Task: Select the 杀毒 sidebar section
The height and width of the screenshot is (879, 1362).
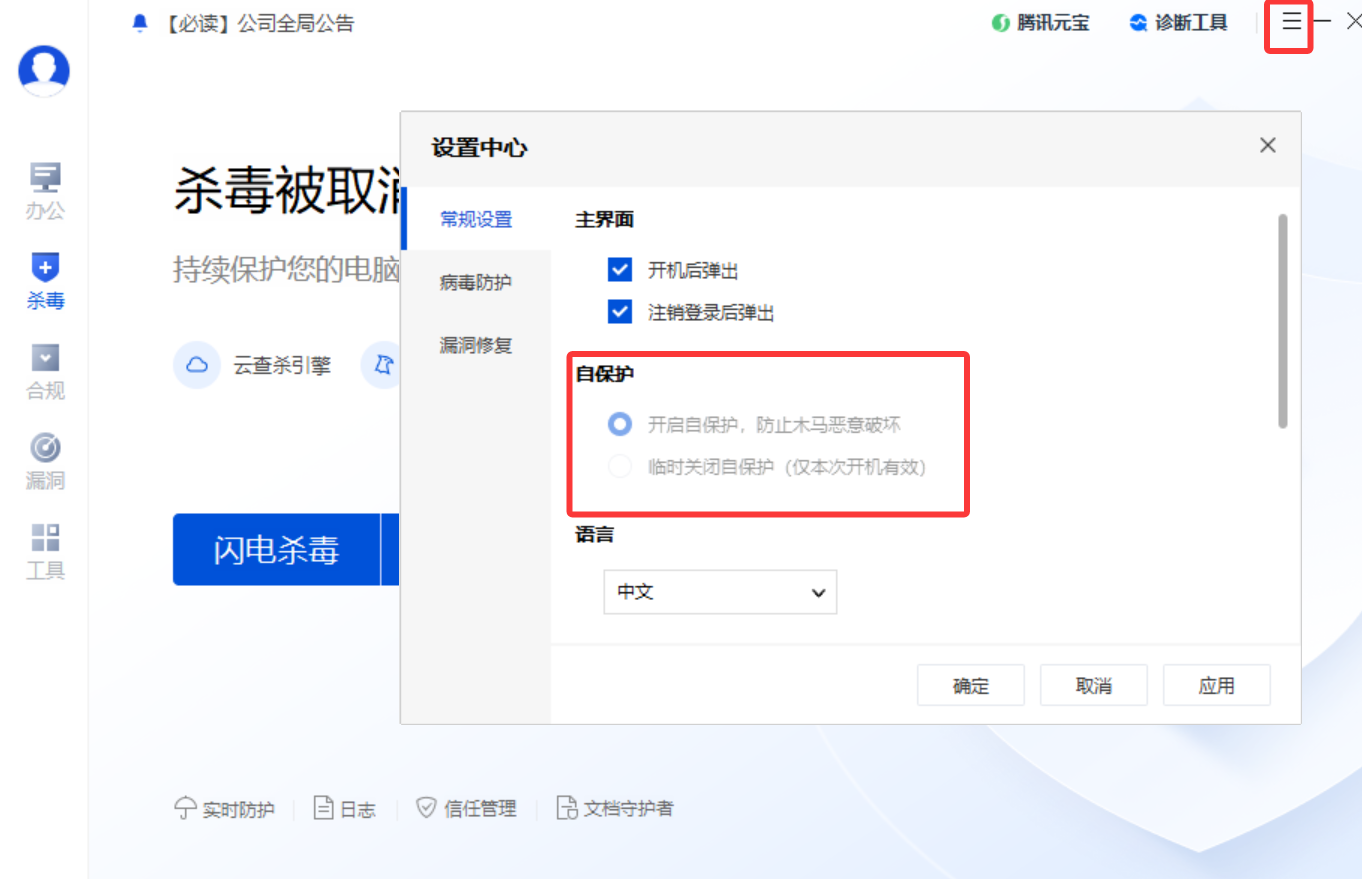Action: pyautogui.click(x=45, y=281)
